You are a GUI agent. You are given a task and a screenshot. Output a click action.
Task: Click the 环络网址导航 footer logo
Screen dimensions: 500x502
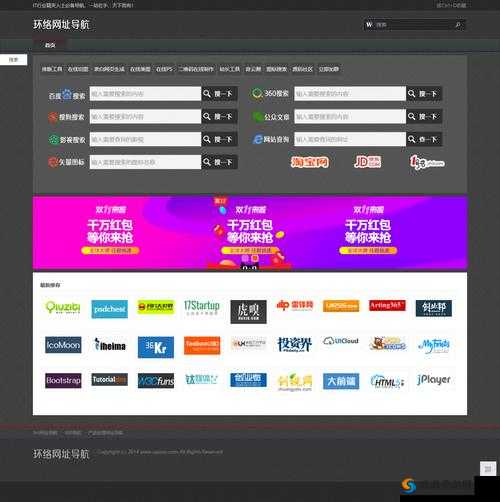pyautogui.click(x=61, y=454)
